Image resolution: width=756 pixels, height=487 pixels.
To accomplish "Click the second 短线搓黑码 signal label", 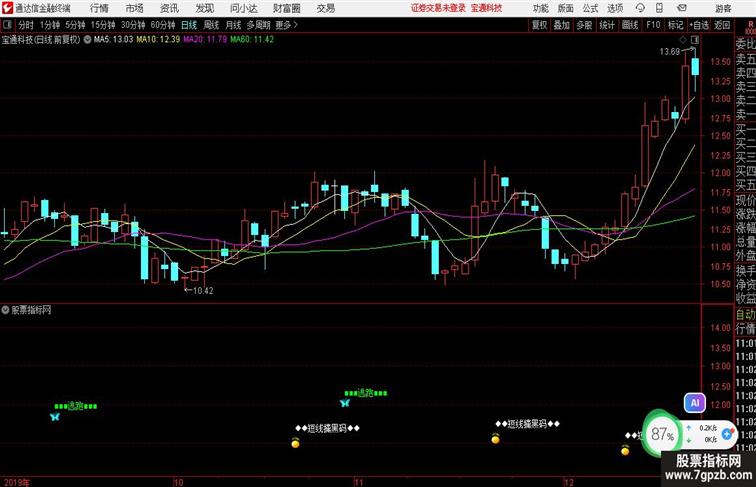I will pyautogui.click(x=527, y=424).
